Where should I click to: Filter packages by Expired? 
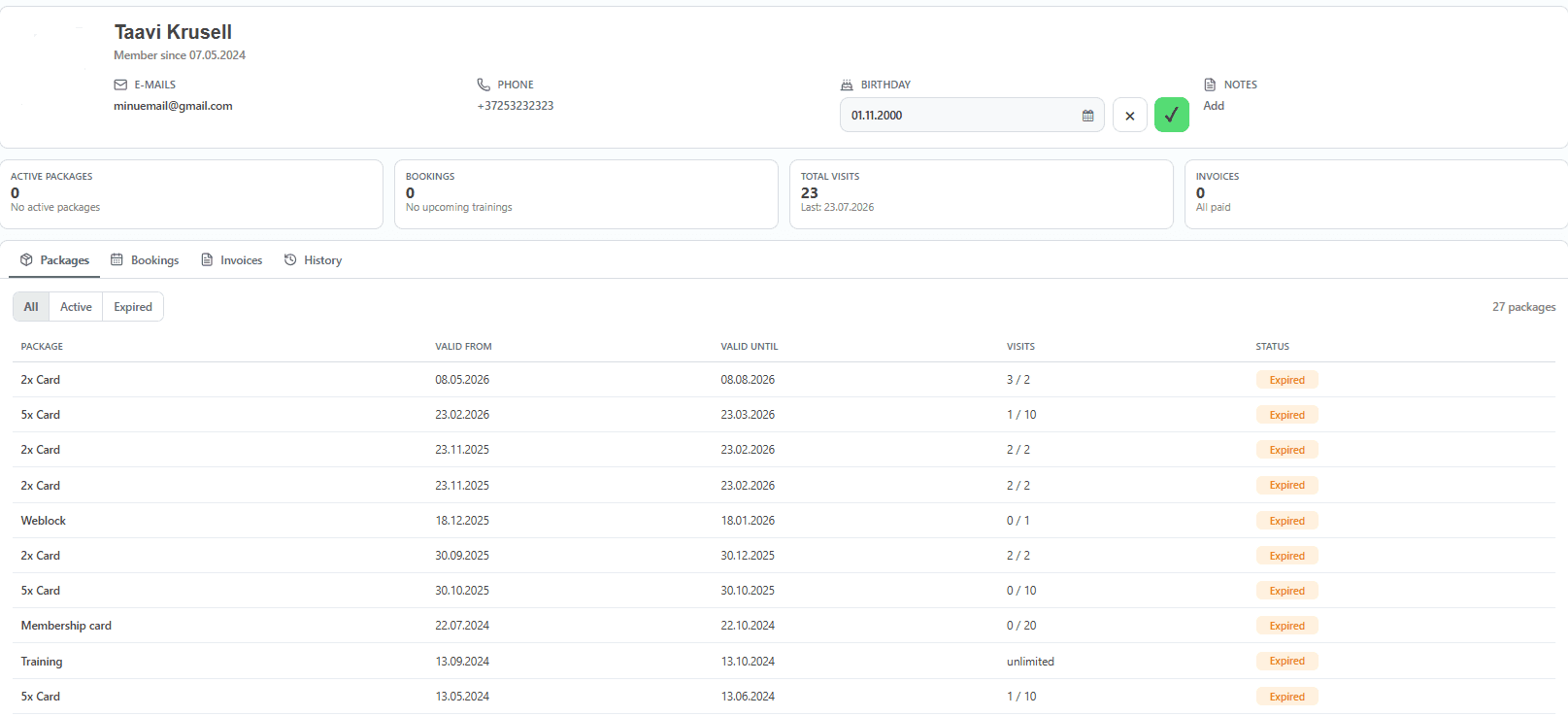133,307
